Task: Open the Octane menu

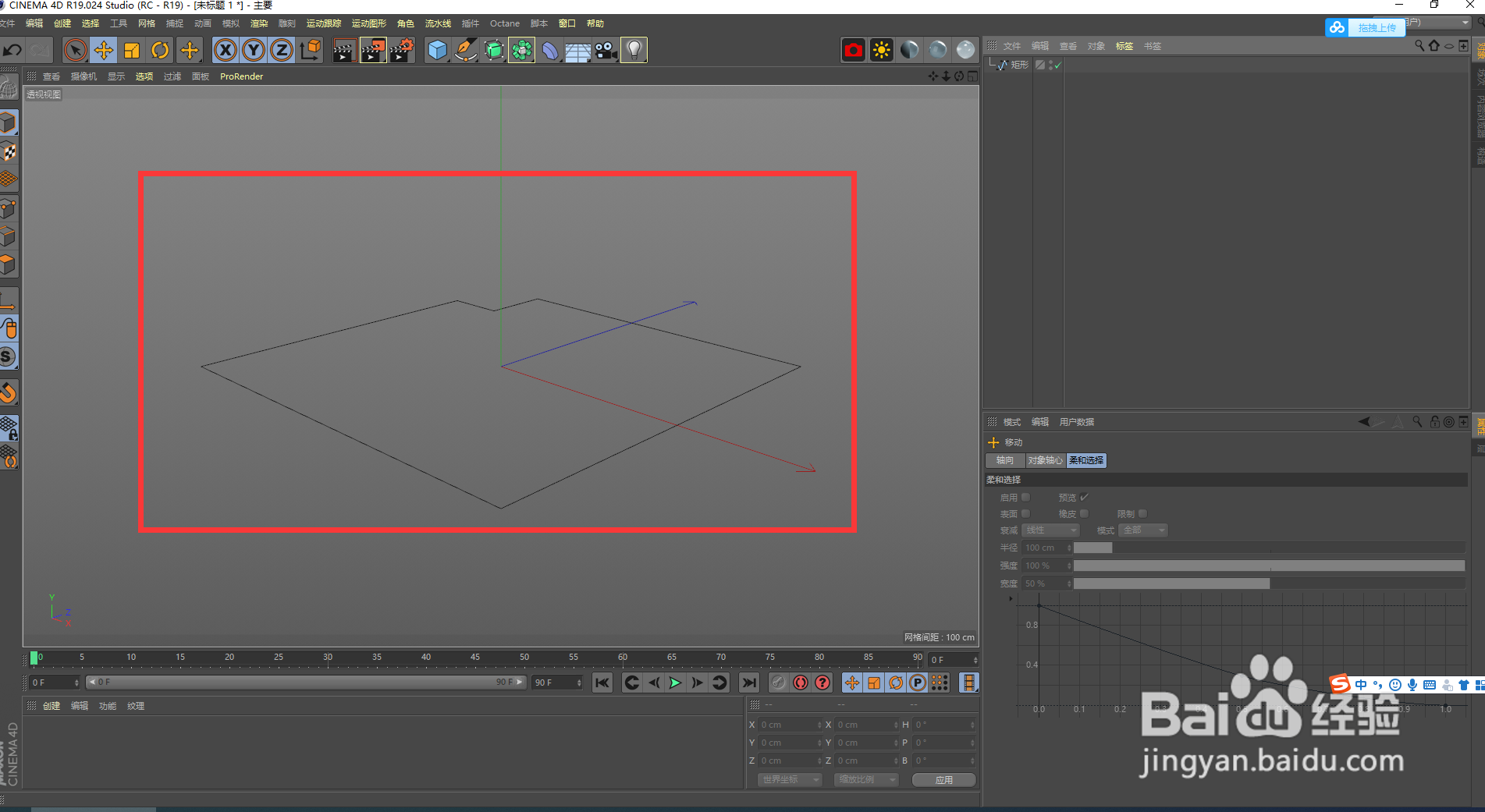Action: point(505,23)
